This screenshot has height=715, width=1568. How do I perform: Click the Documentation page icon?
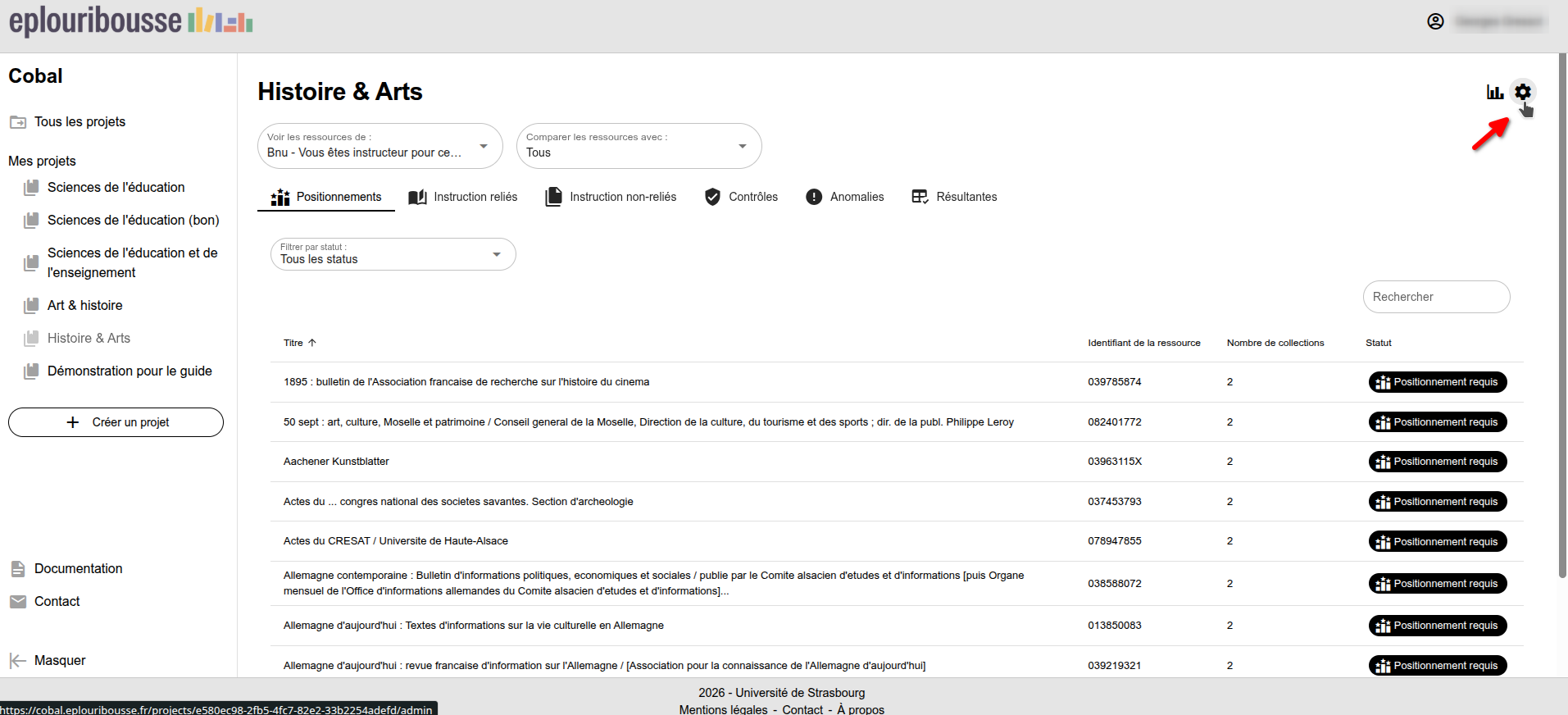(x=18, y=569)
